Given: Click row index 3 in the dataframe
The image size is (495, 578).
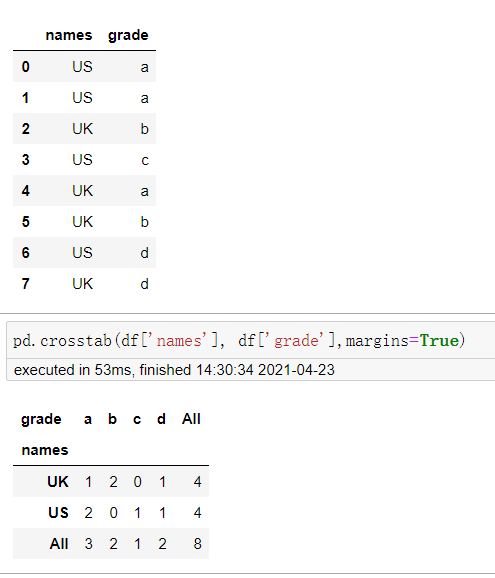Looking at the screenshot, I should click(x=25, y=160).
